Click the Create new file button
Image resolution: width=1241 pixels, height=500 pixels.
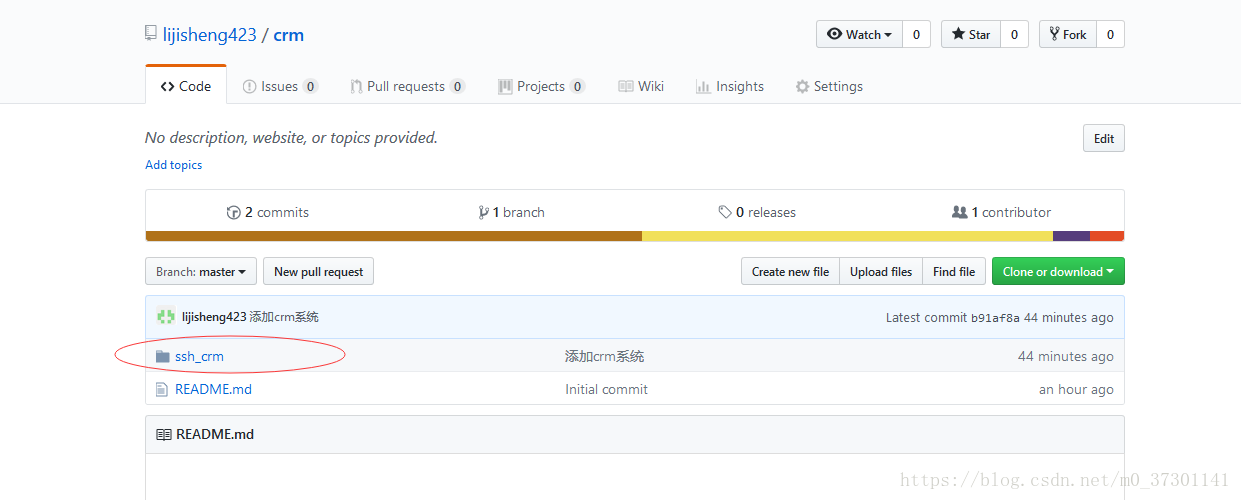790,271
